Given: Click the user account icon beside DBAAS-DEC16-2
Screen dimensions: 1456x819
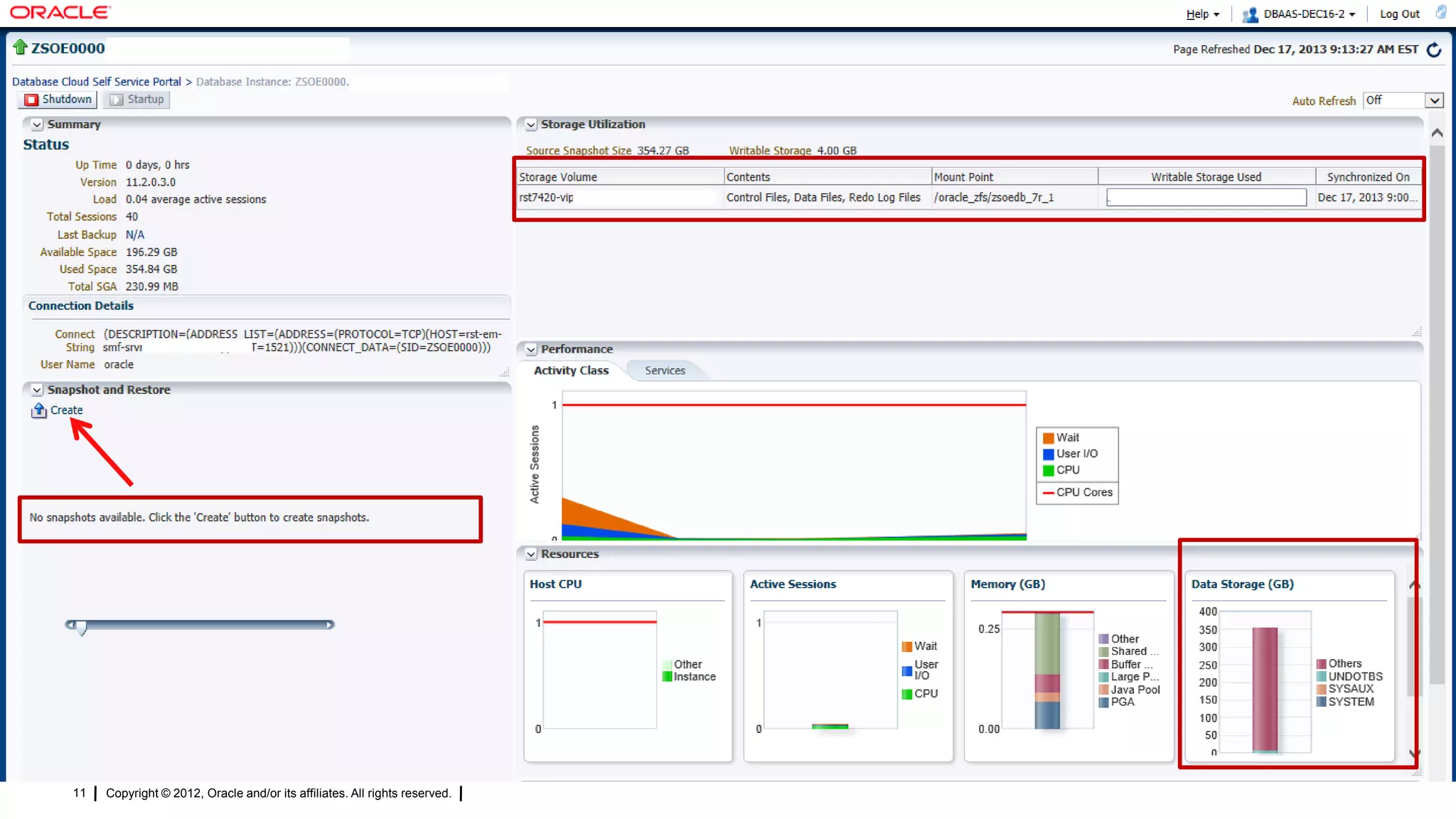Looking at the screenshot, I should [x=1249, y=14].
